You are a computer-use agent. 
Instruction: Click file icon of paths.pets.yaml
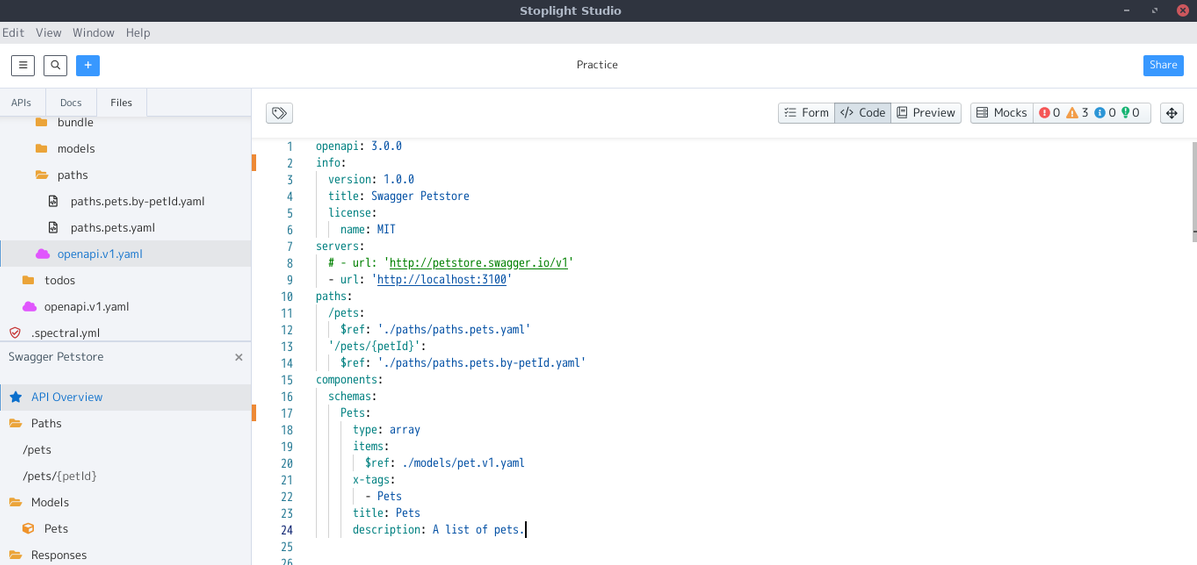(x=53, y=228)
